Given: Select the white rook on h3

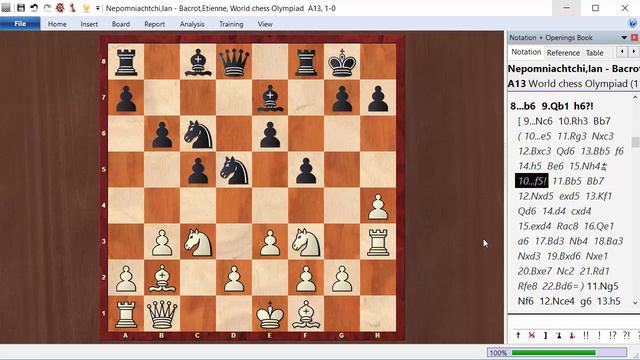Looking at the screenshot, I should point(378,242).
